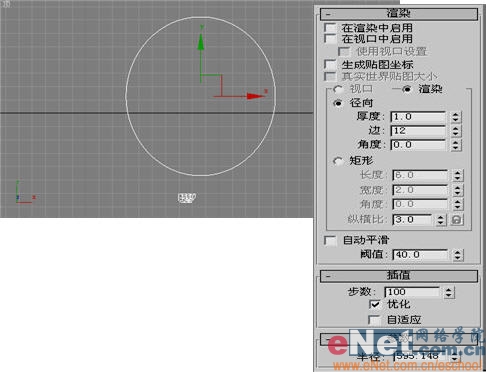Click the 厚度 value field
Image resolution: width=486 pixels, height=372 pixels.
418,117
